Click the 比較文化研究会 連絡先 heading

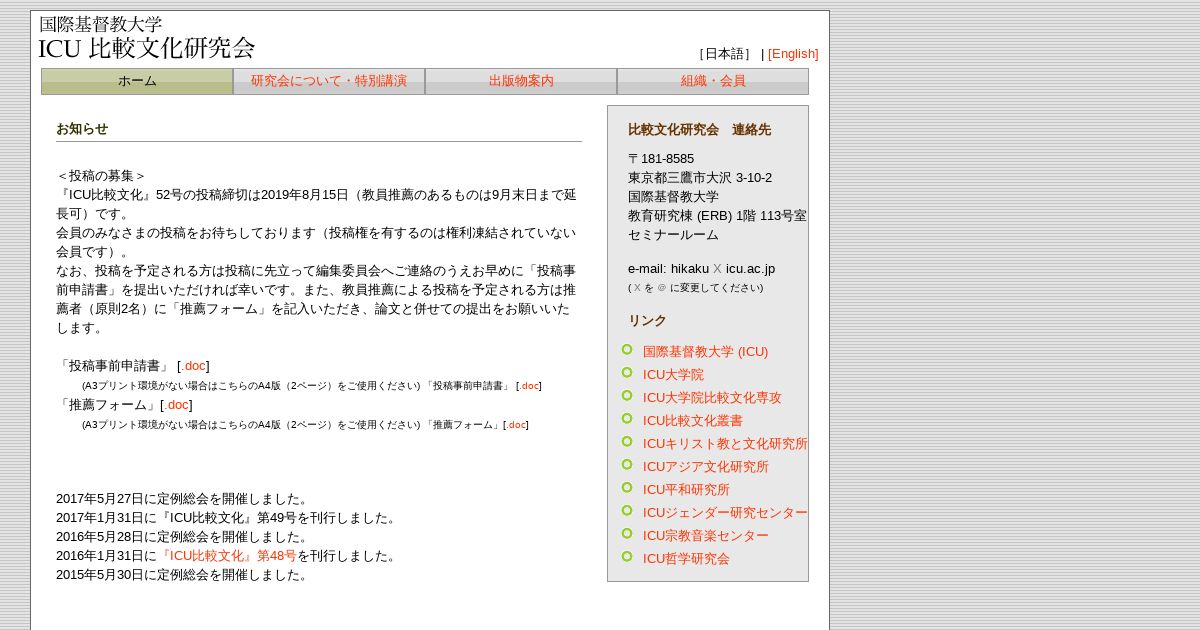pyautogui.click(x=699, y=130)
